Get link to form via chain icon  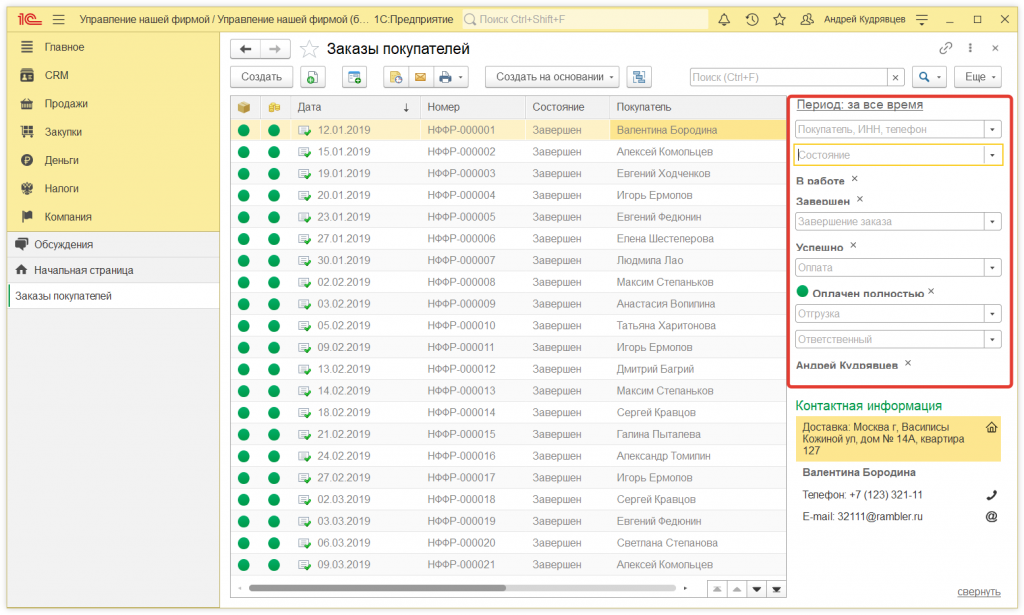(945, 48)
